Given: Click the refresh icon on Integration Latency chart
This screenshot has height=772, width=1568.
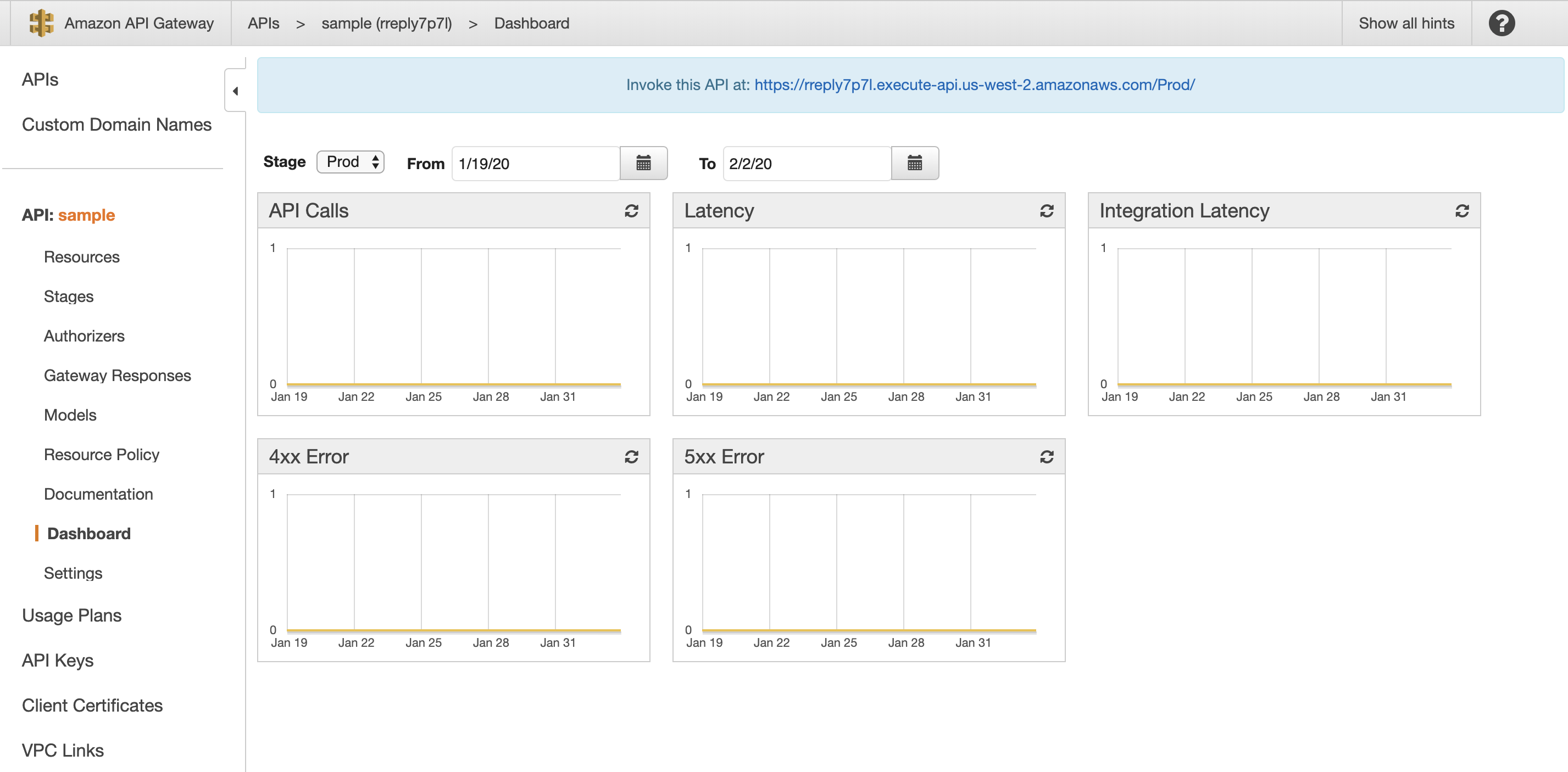Looking at the screenshot, I should pyautogui.click(x=1462, y=210).
